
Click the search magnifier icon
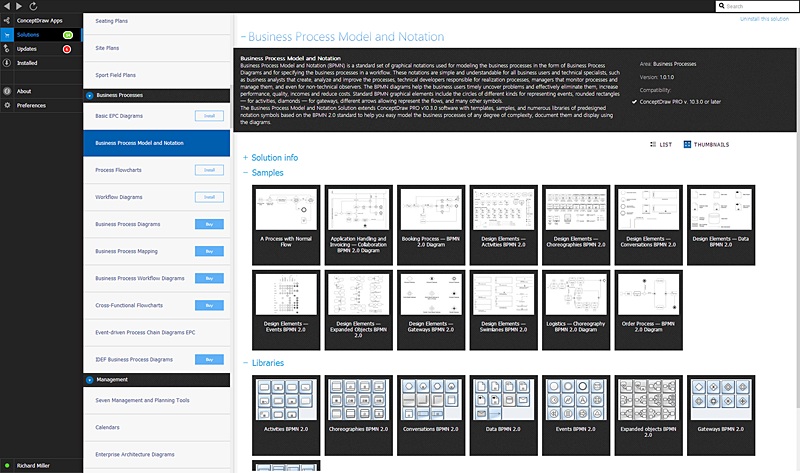pyautogui.click(x=721, y=6)
